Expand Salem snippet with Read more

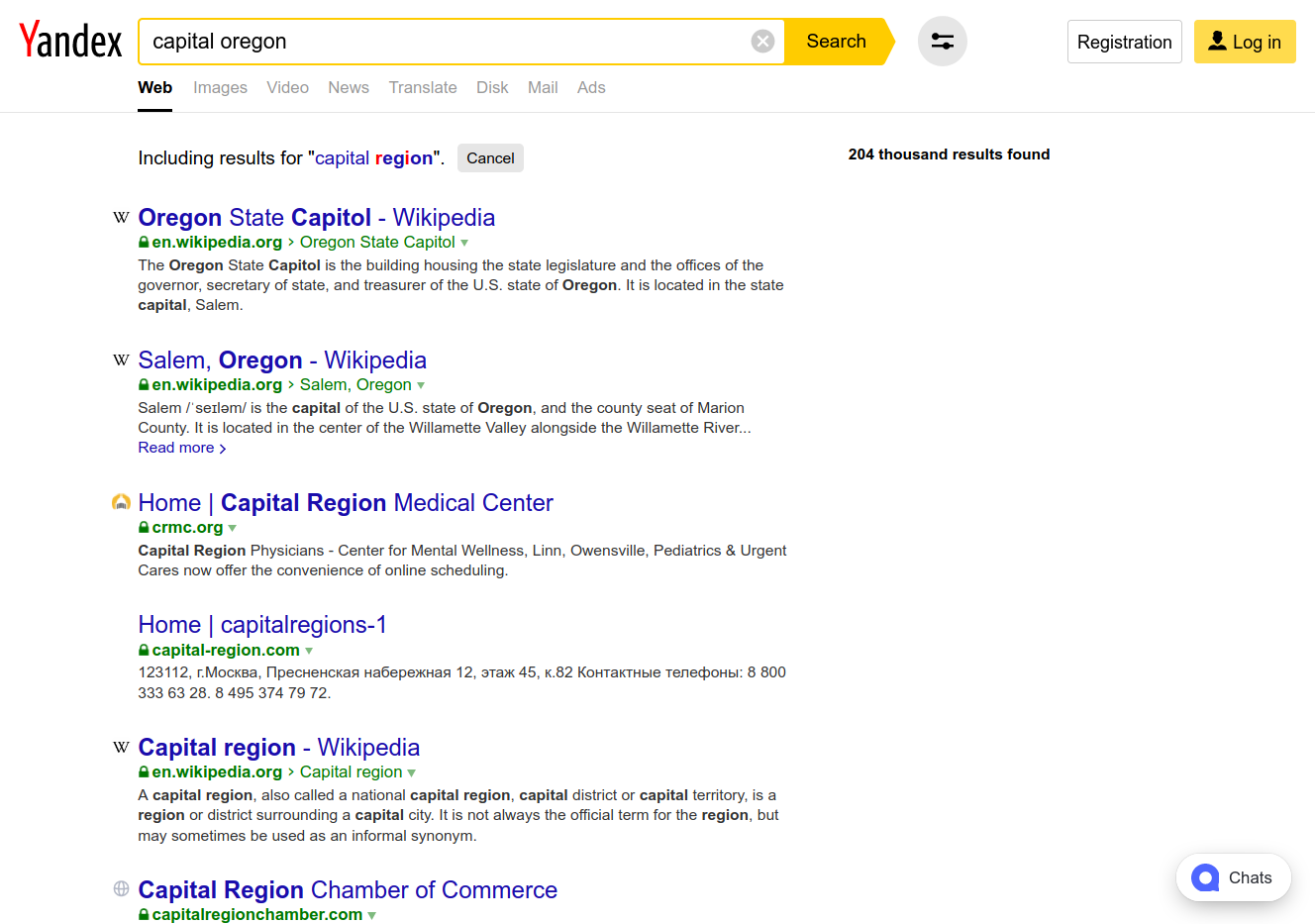point(182,448)
